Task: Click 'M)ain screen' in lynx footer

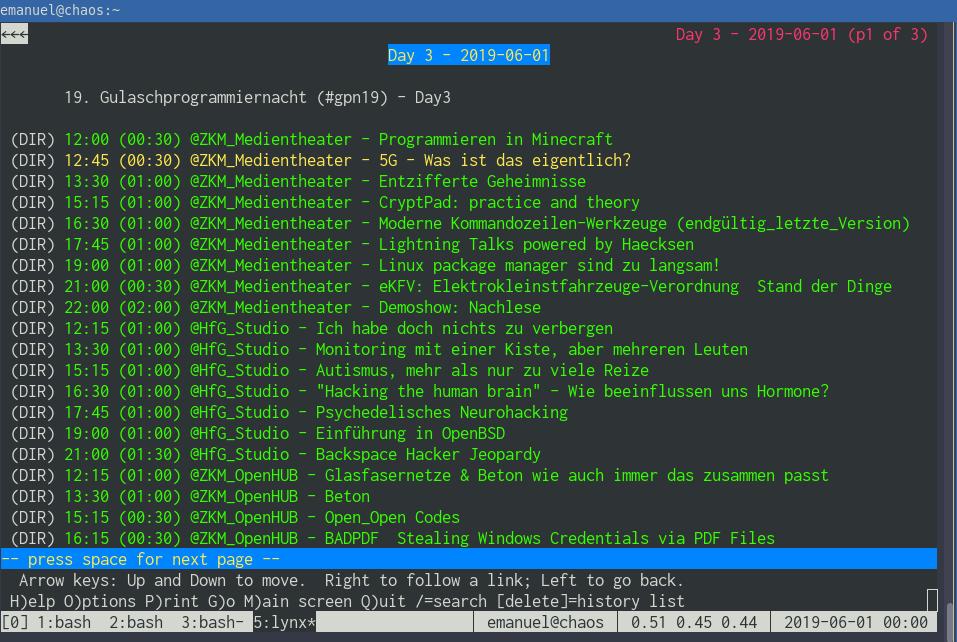Action: tap(298, 602)
